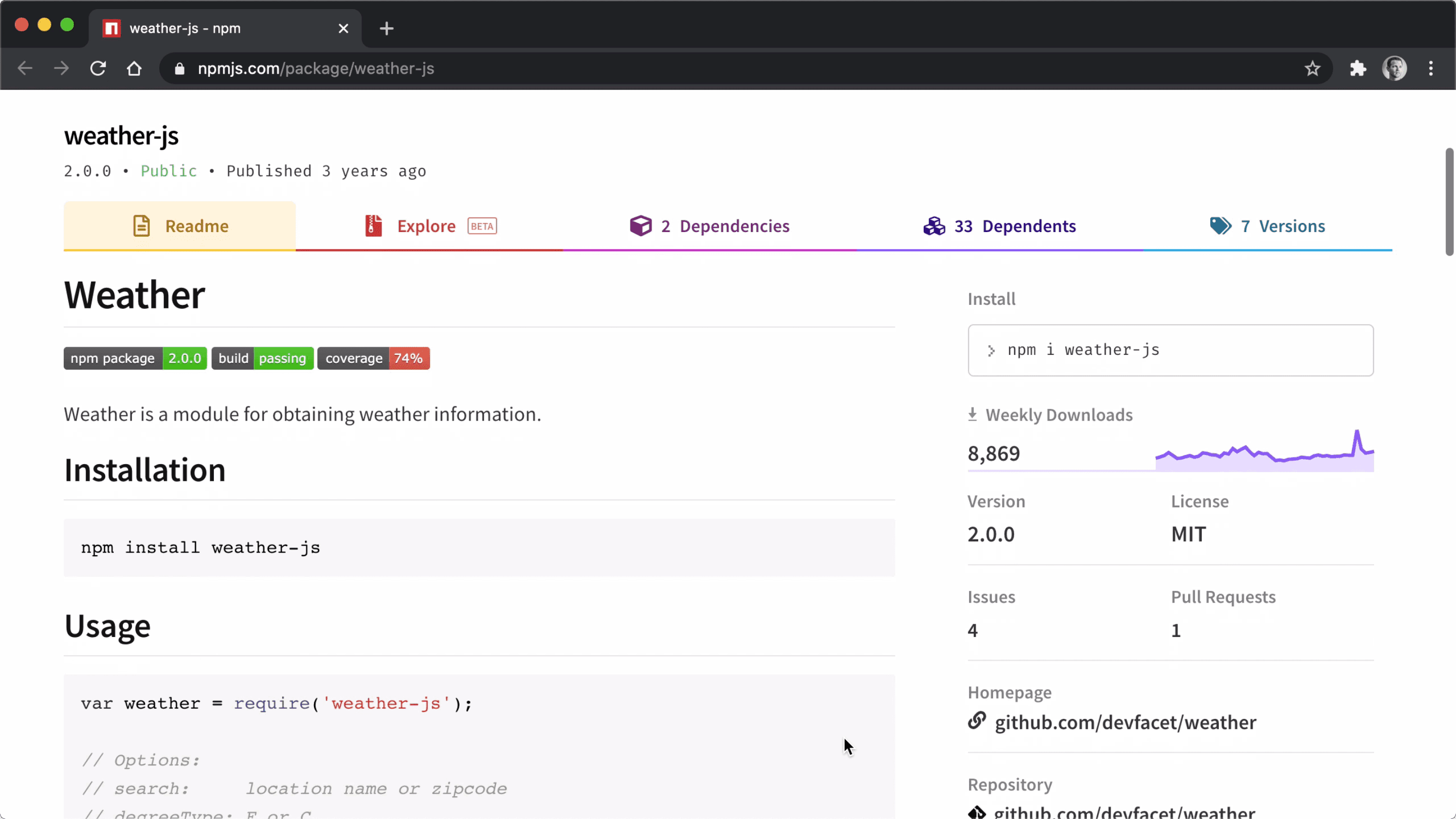The width and height of the screenshot is (1456, 819).
Task: Reload the npm page
Action: coord(98,68)
